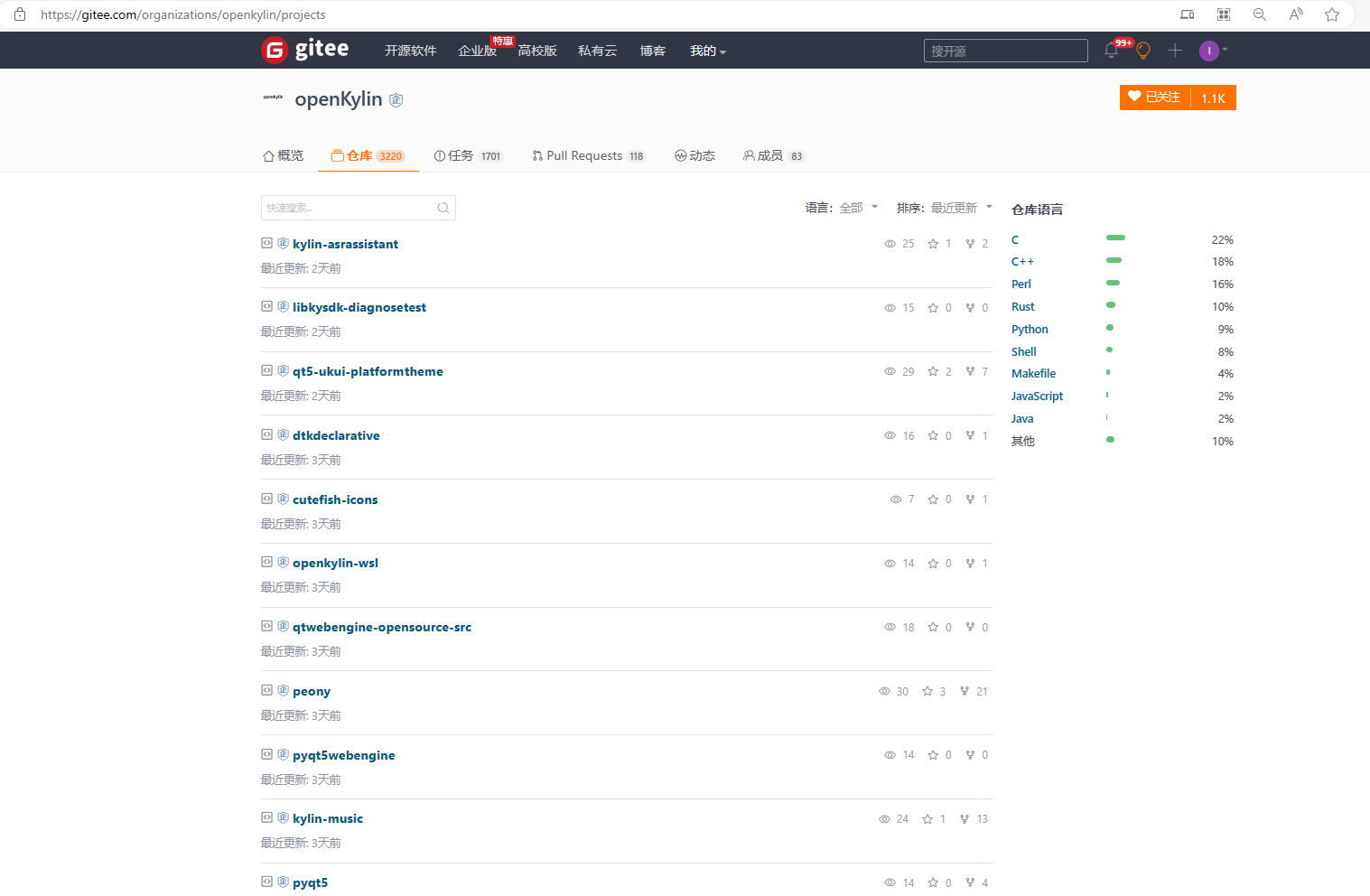Screen dimensions: 1370x896
Task: Focus the 搜开源 header search box
Action: coord(1005,51)
